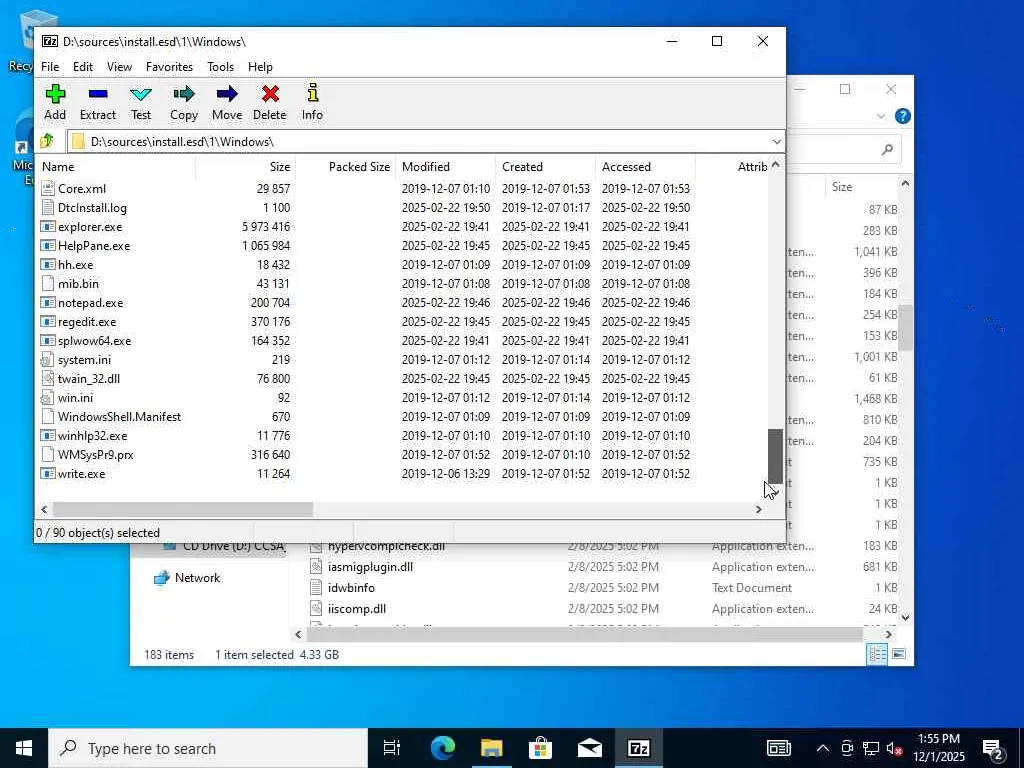
Task: Select idwbinfo in Explorer window
Action: pos(351,587)
